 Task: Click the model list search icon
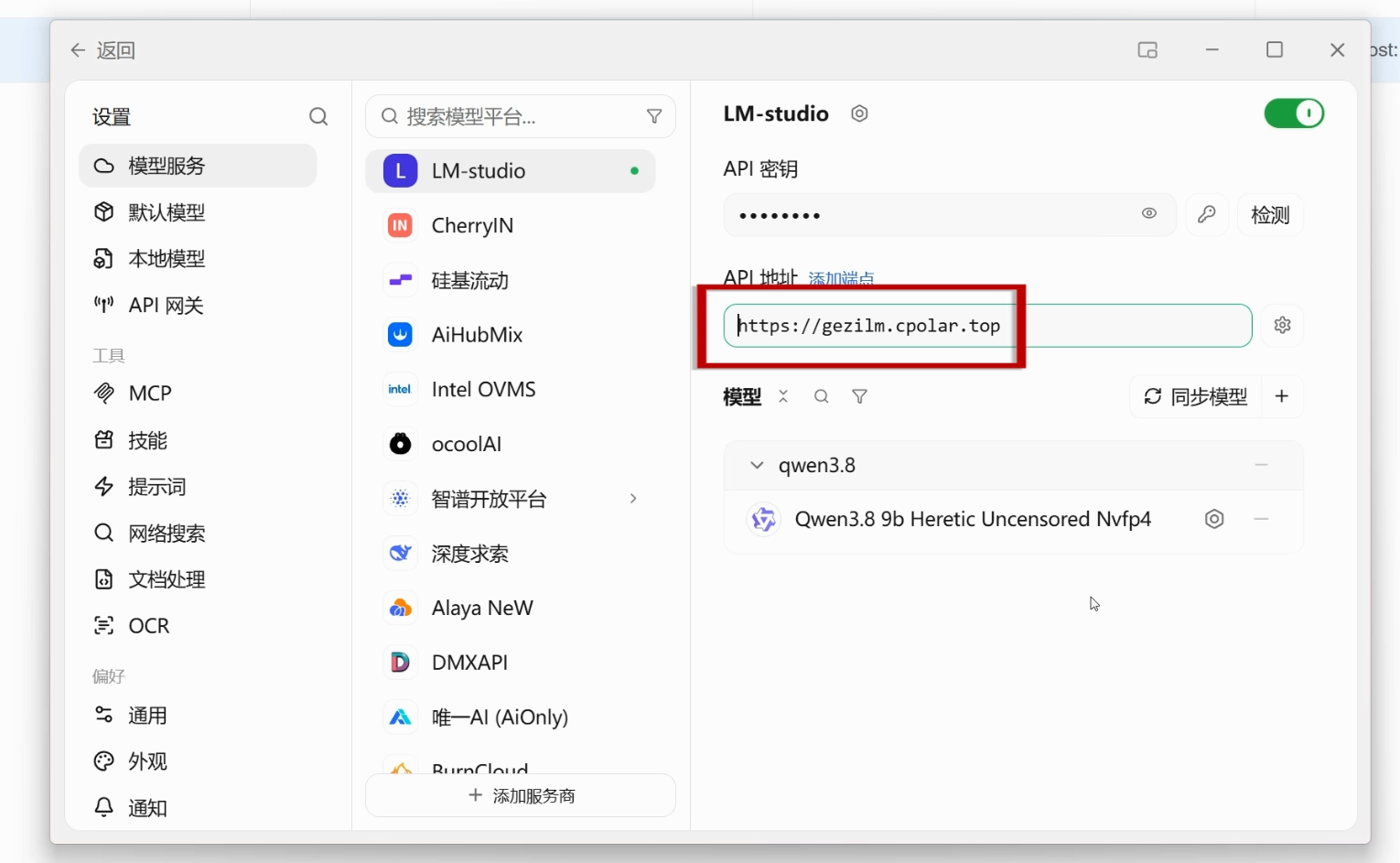[822, 396]
